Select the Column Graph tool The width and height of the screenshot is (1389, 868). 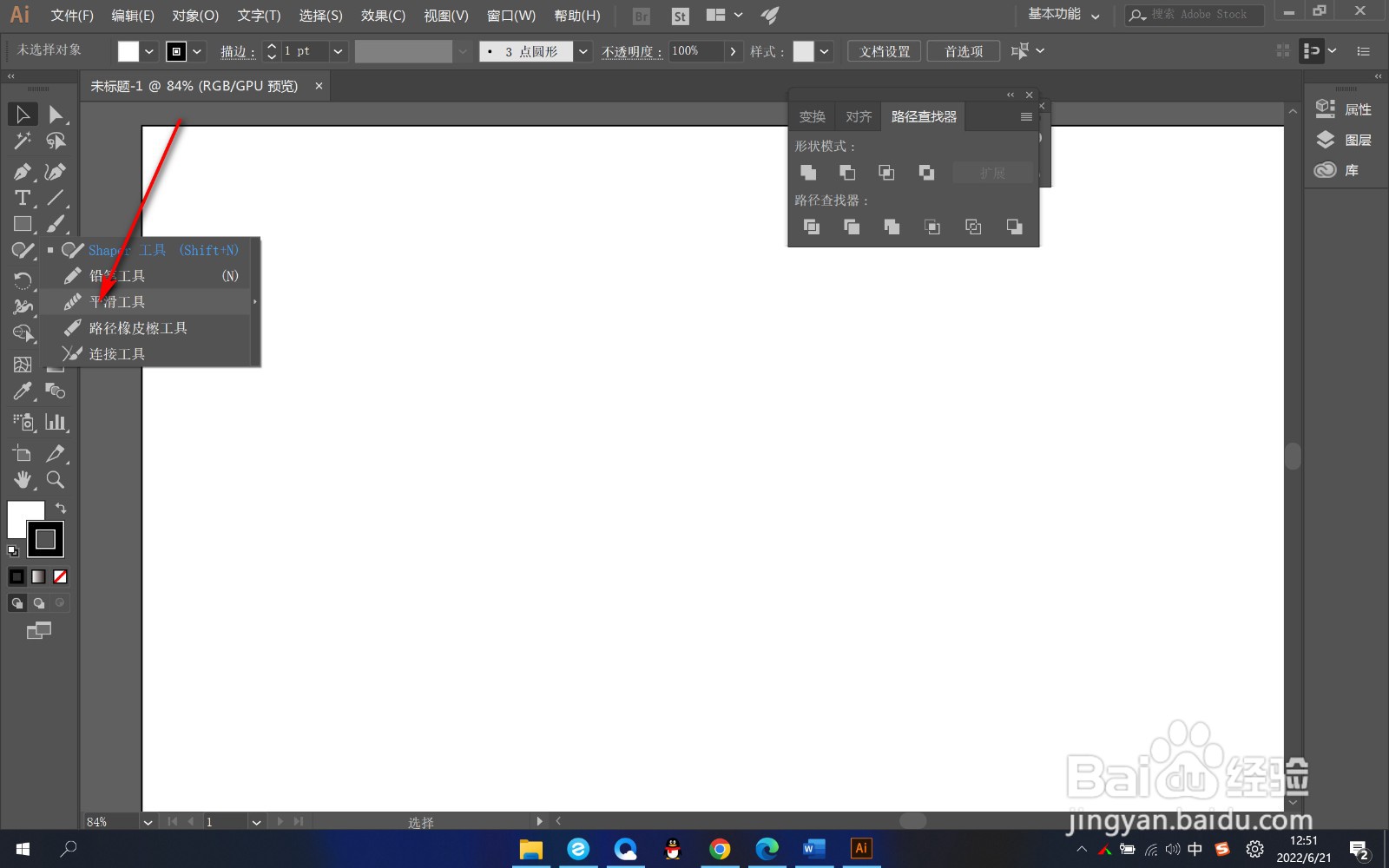[x=56, y=423]
